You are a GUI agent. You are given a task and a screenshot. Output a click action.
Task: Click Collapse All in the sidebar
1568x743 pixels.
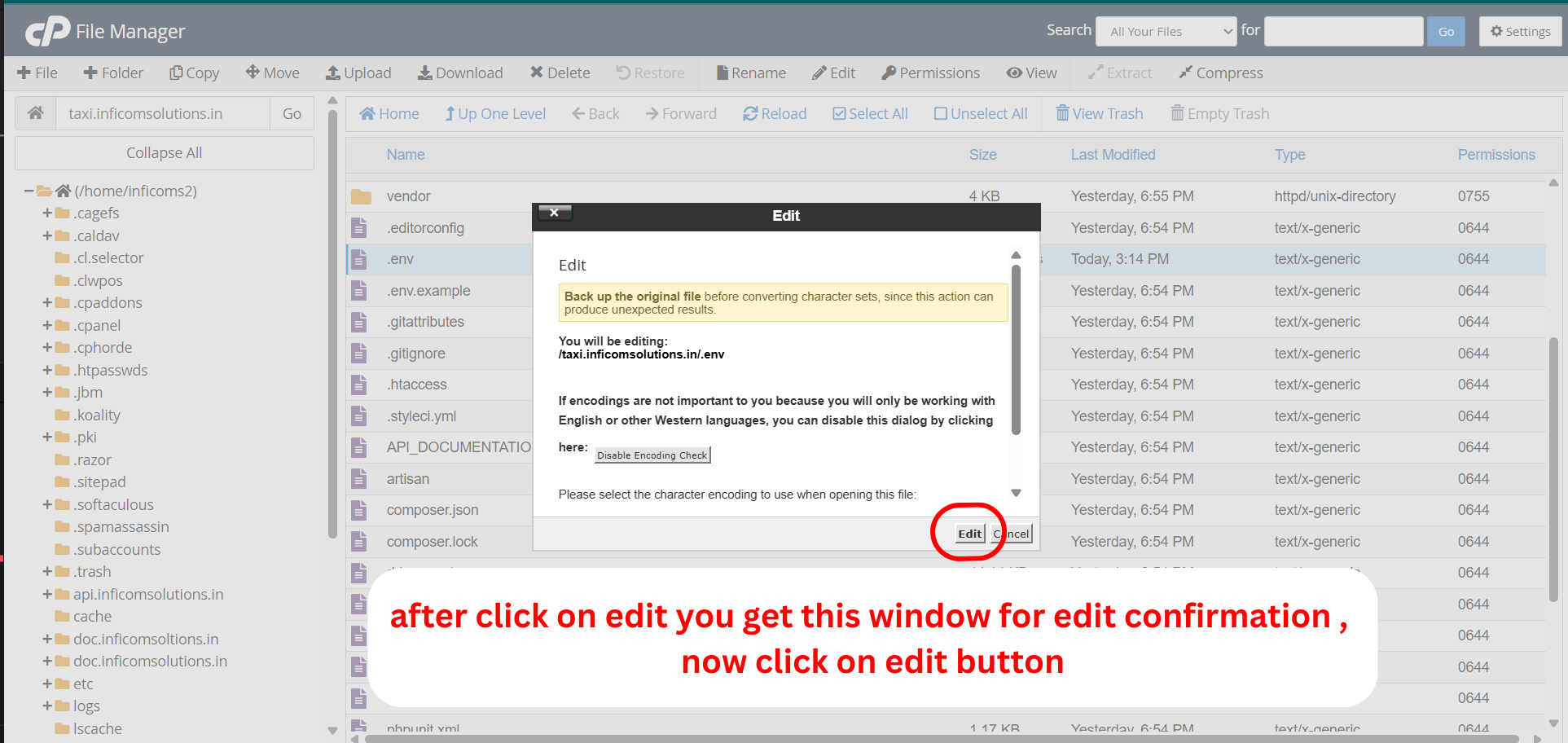[x=164, y=152]
